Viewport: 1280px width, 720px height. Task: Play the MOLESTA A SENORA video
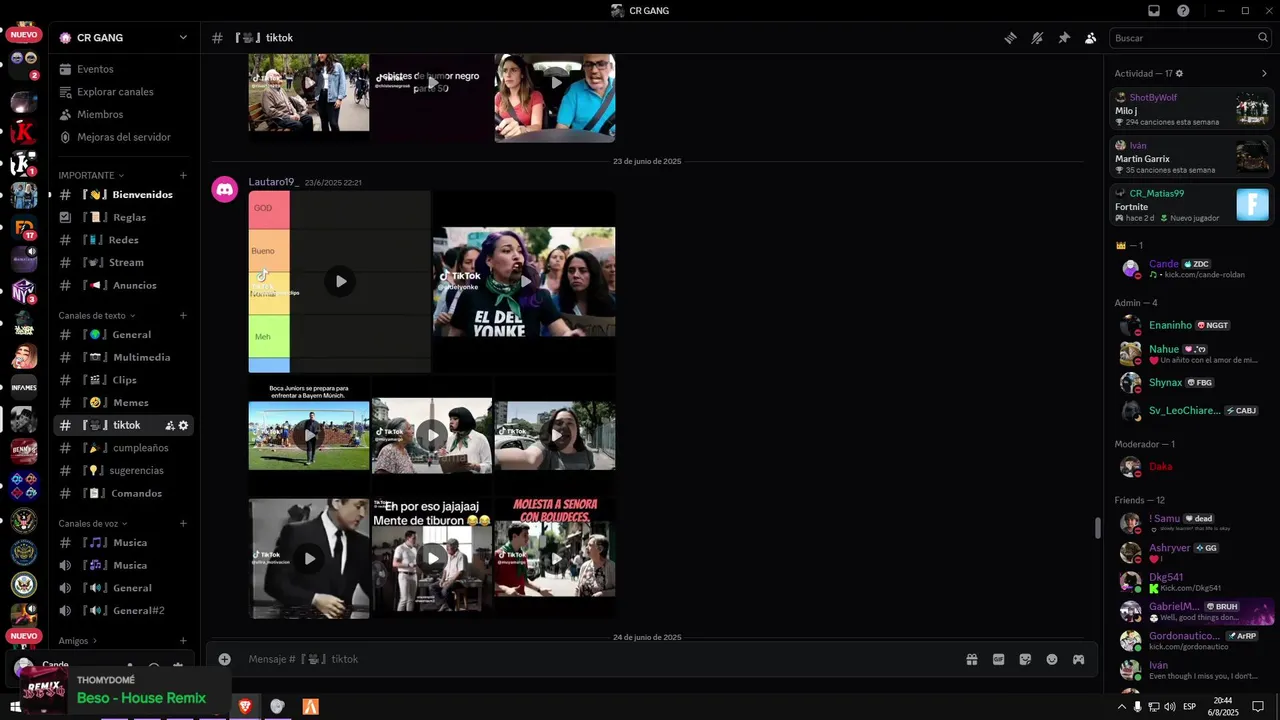click(555, 558)
